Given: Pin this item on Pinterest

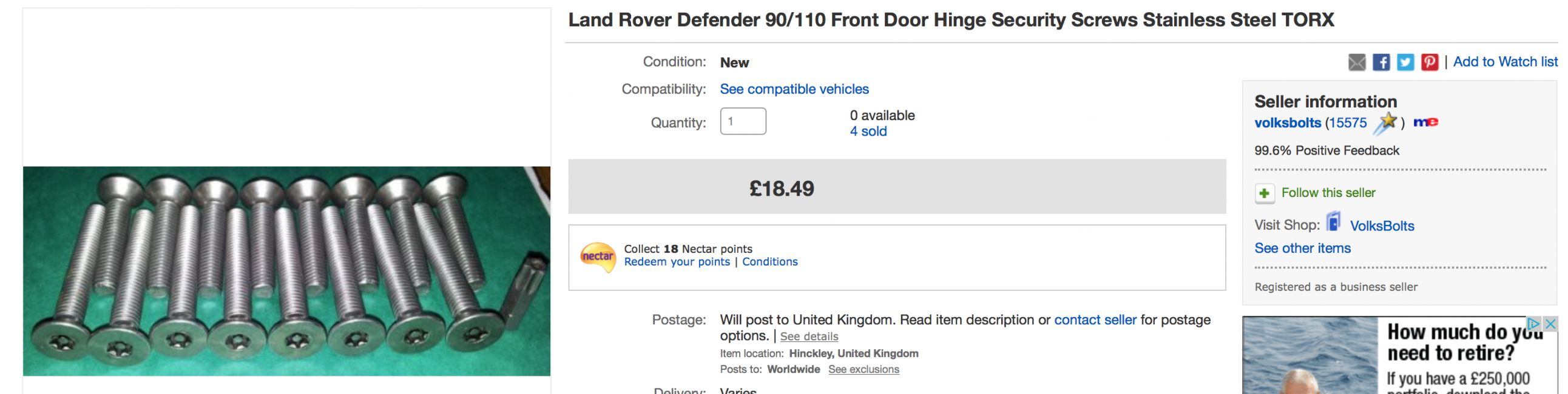Looking at the screenshot, I should pos(1429,62).
